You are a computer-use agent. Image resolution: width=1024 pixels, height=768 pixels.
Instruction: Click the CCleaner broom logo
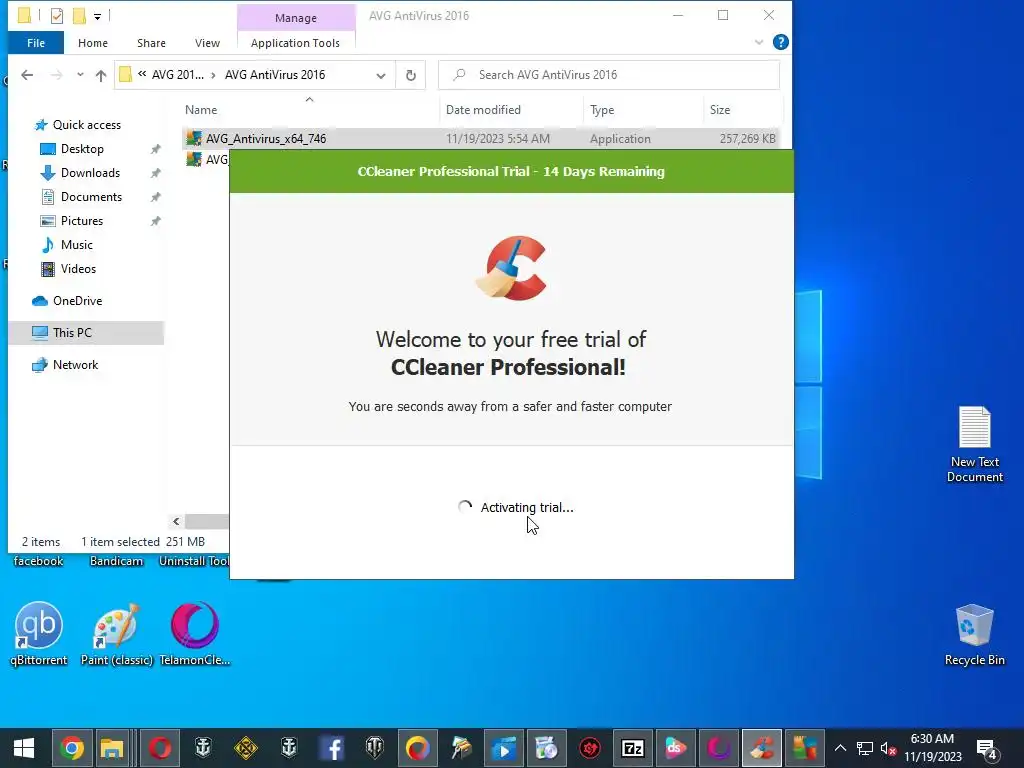pyautogui.click(x=511, y=268)
